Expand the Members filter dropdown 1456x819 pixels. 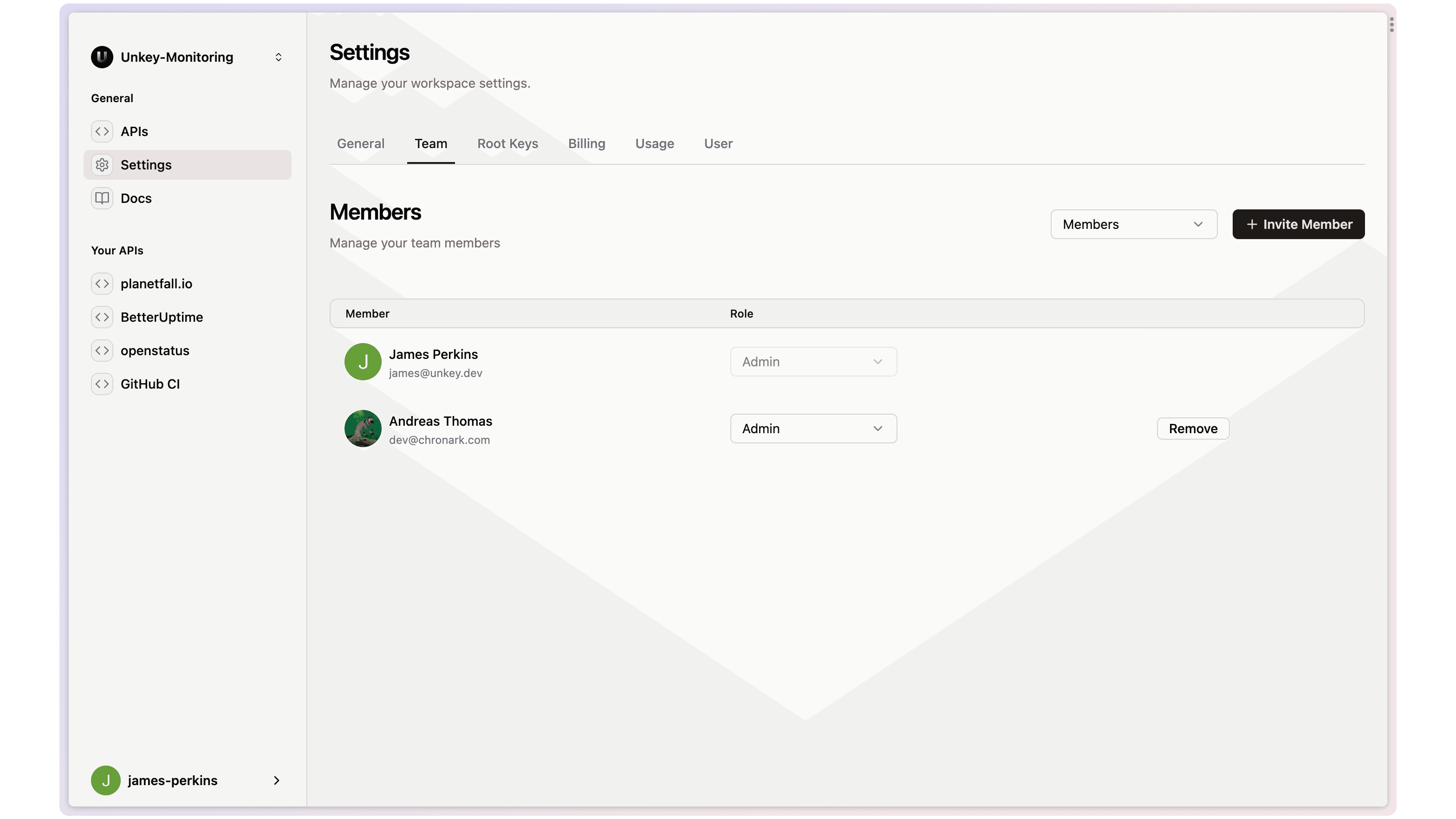(1134, 224)
